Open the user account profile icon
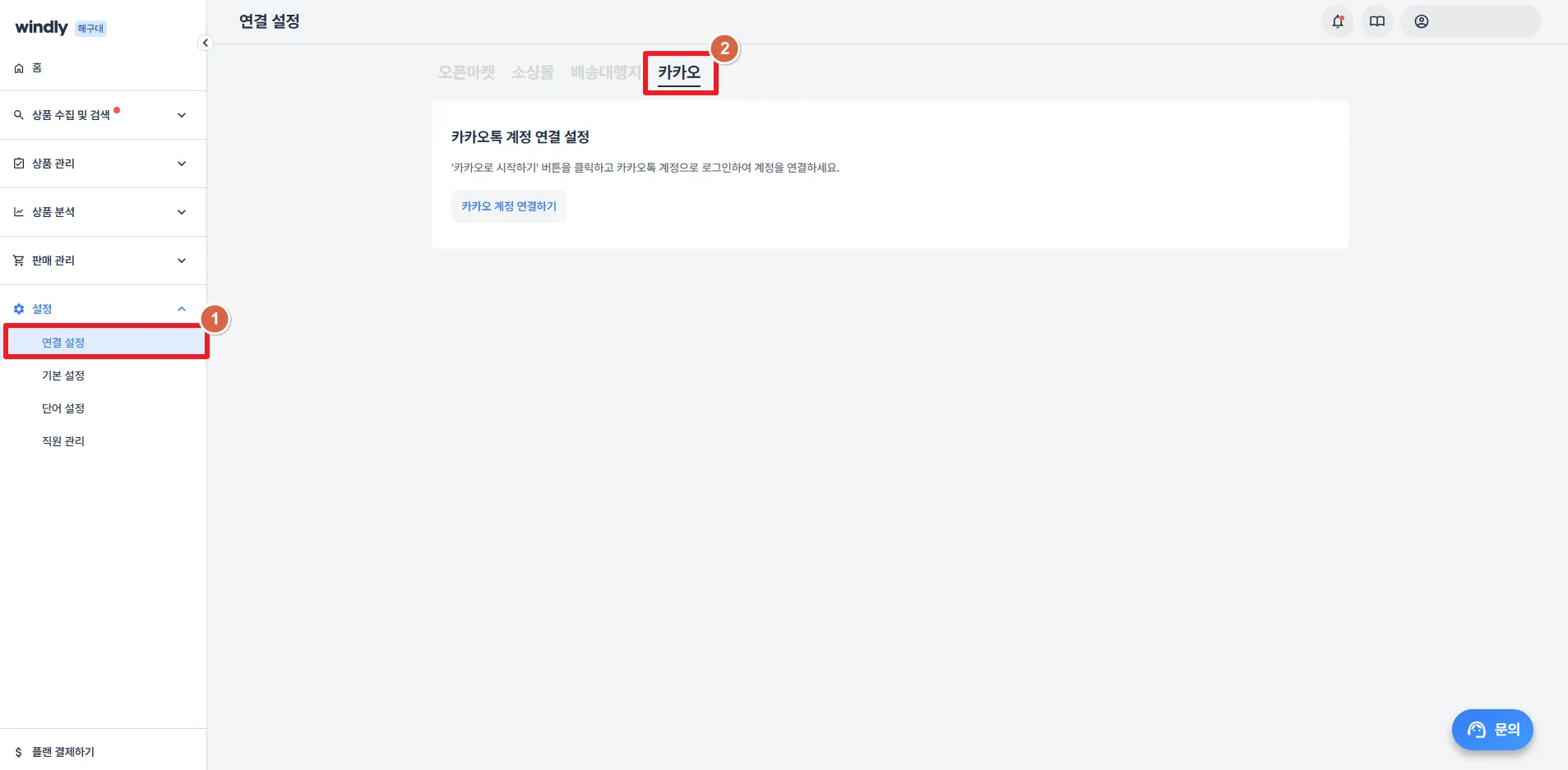Viewport: 1568px width, 770px height. pyautogui.click(x=1421, y=21)
